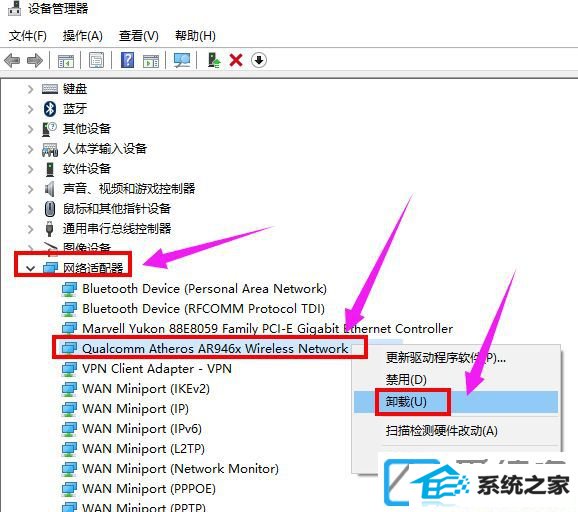
Task: Click the round down-arrow toolbar icon
Action: click(x=259, y=60)
